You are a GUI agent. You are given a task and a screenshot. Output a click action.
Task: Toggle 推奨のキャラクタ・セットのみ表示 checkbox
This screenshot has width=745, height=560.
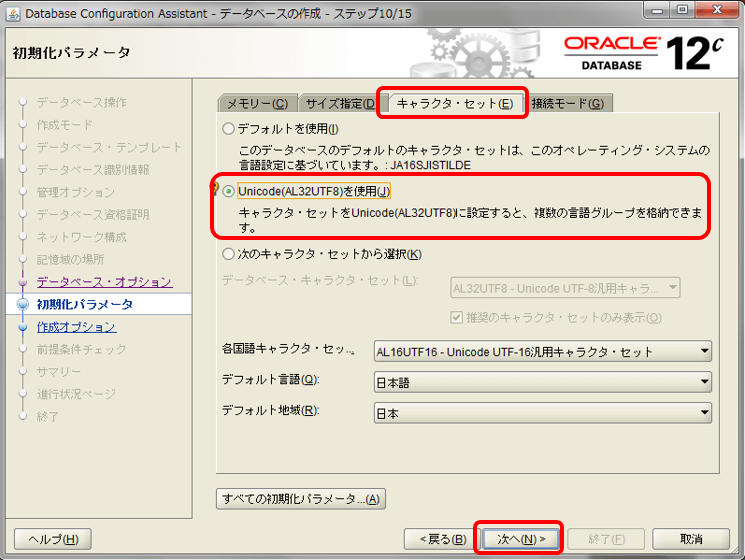tap(456, 317)
